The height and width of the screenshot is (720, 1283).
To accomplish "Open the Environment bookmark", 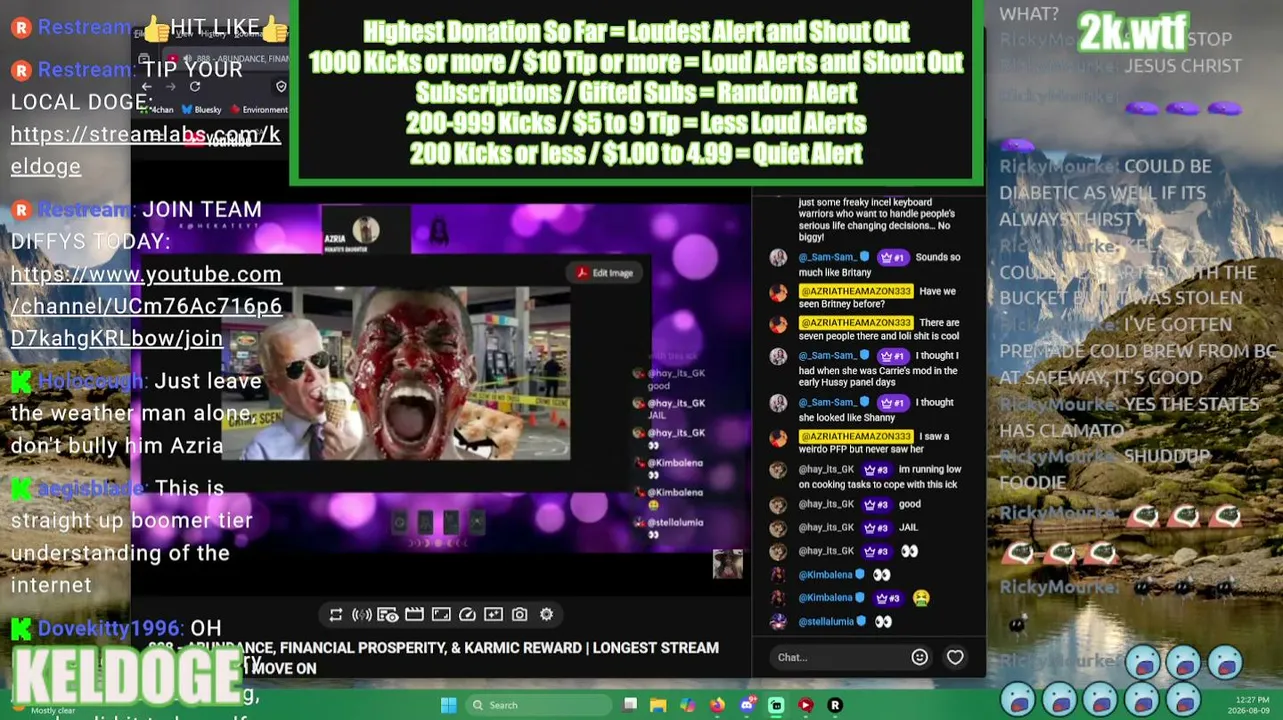I will tap(258, 110).
